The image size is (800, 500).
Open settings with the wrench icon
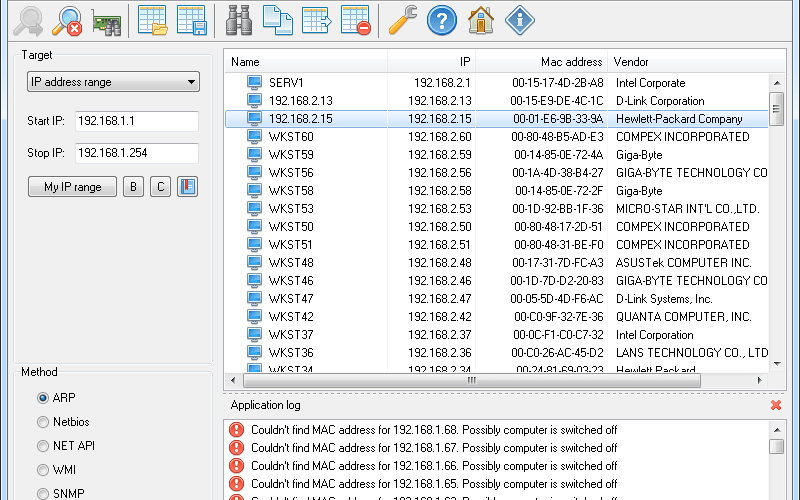(403, 21)
